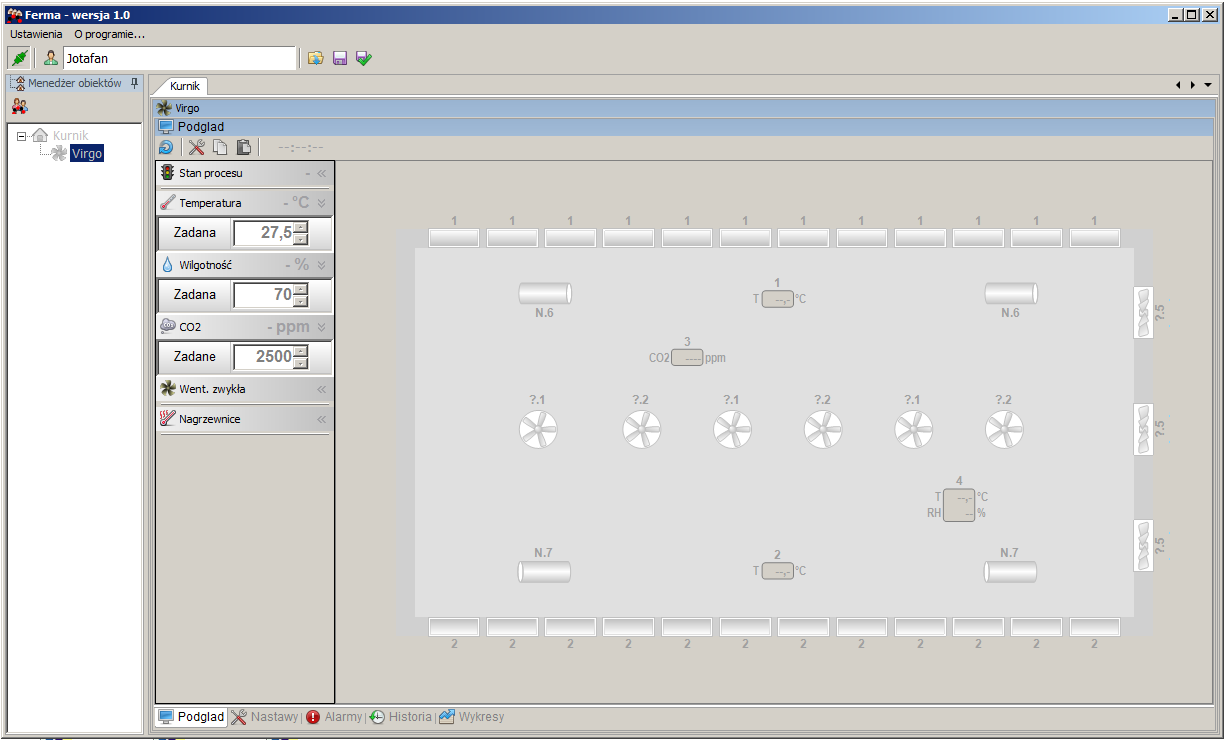
Task: Pin the Menedżer obiektów panel
Action: point(135,83)
